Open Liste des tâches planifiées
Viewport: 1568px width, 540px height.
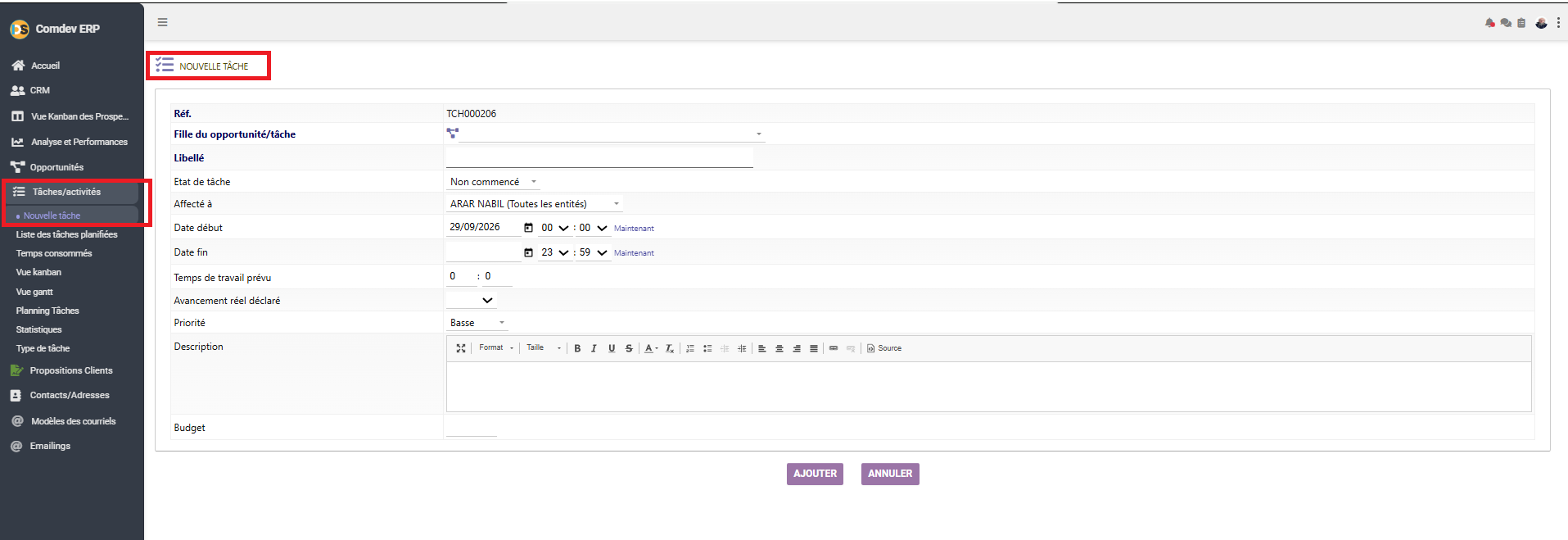66,234
